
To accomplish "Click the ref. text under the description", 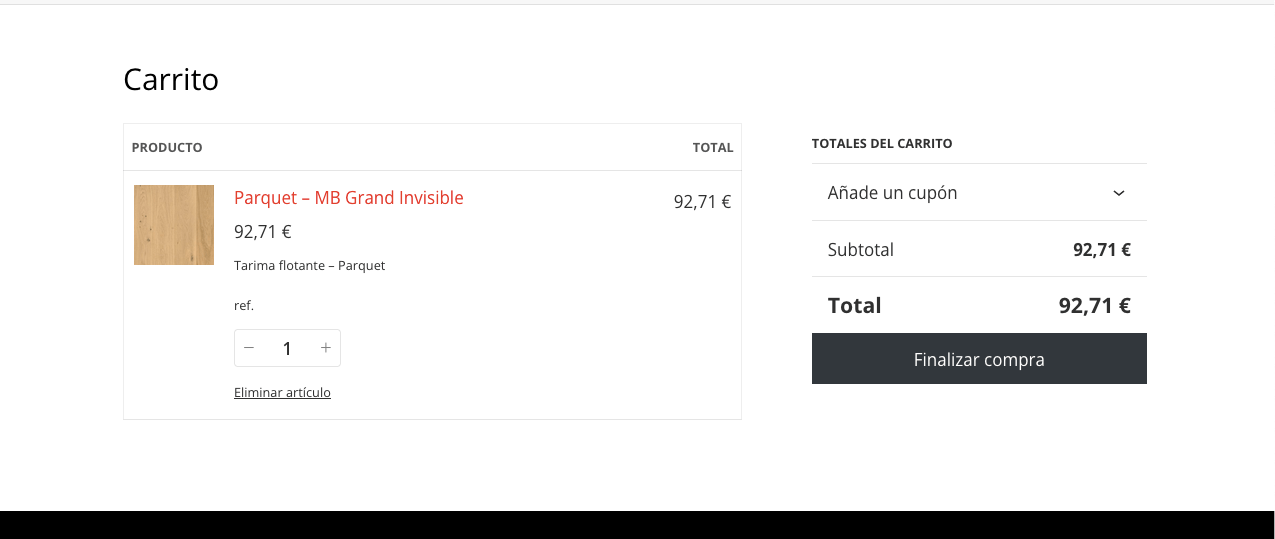I will click(x=244, y=306).
